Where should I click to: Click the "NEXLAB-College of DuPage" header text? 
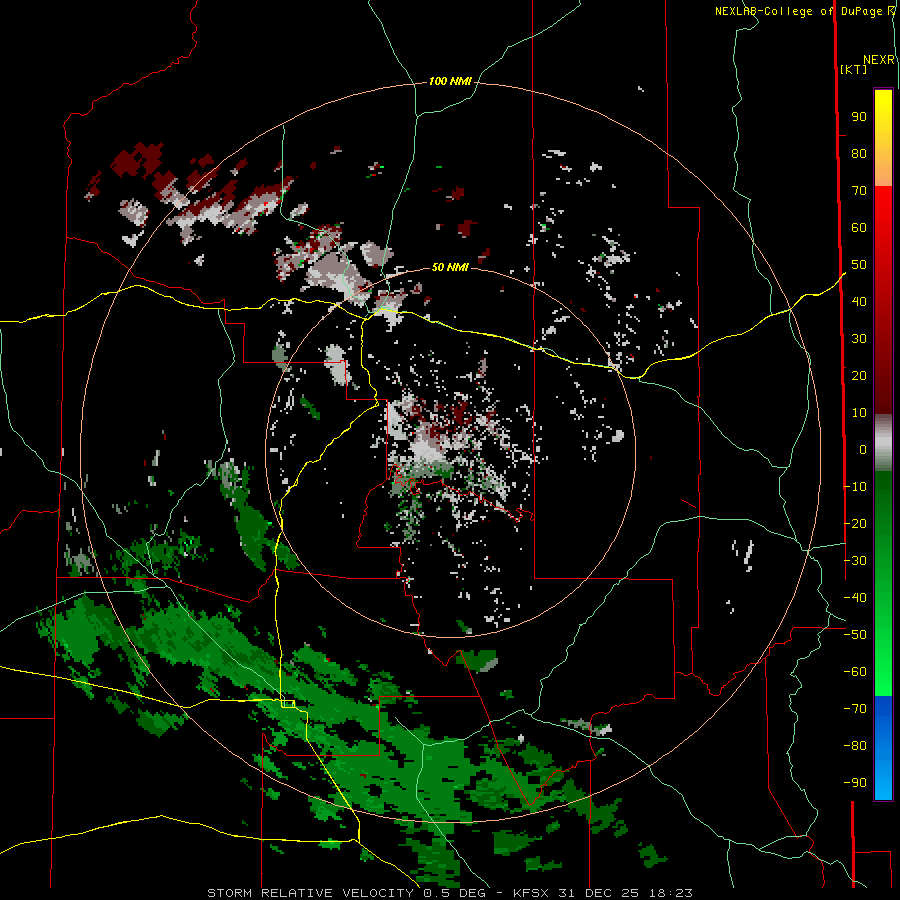800,11
